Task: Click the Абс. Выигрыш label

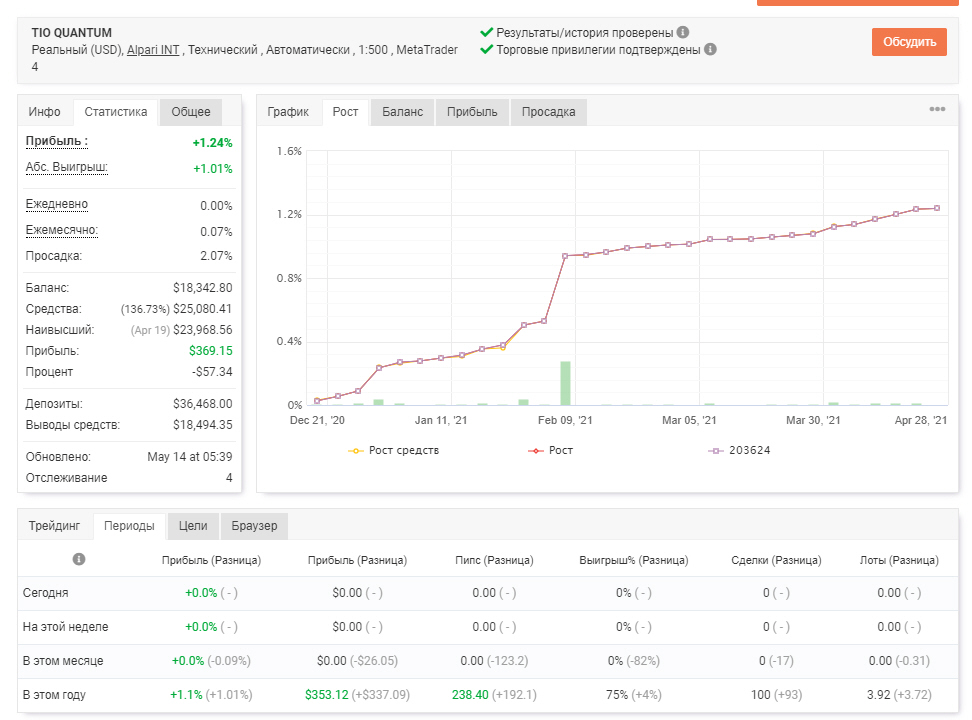Action: (66, 167)
